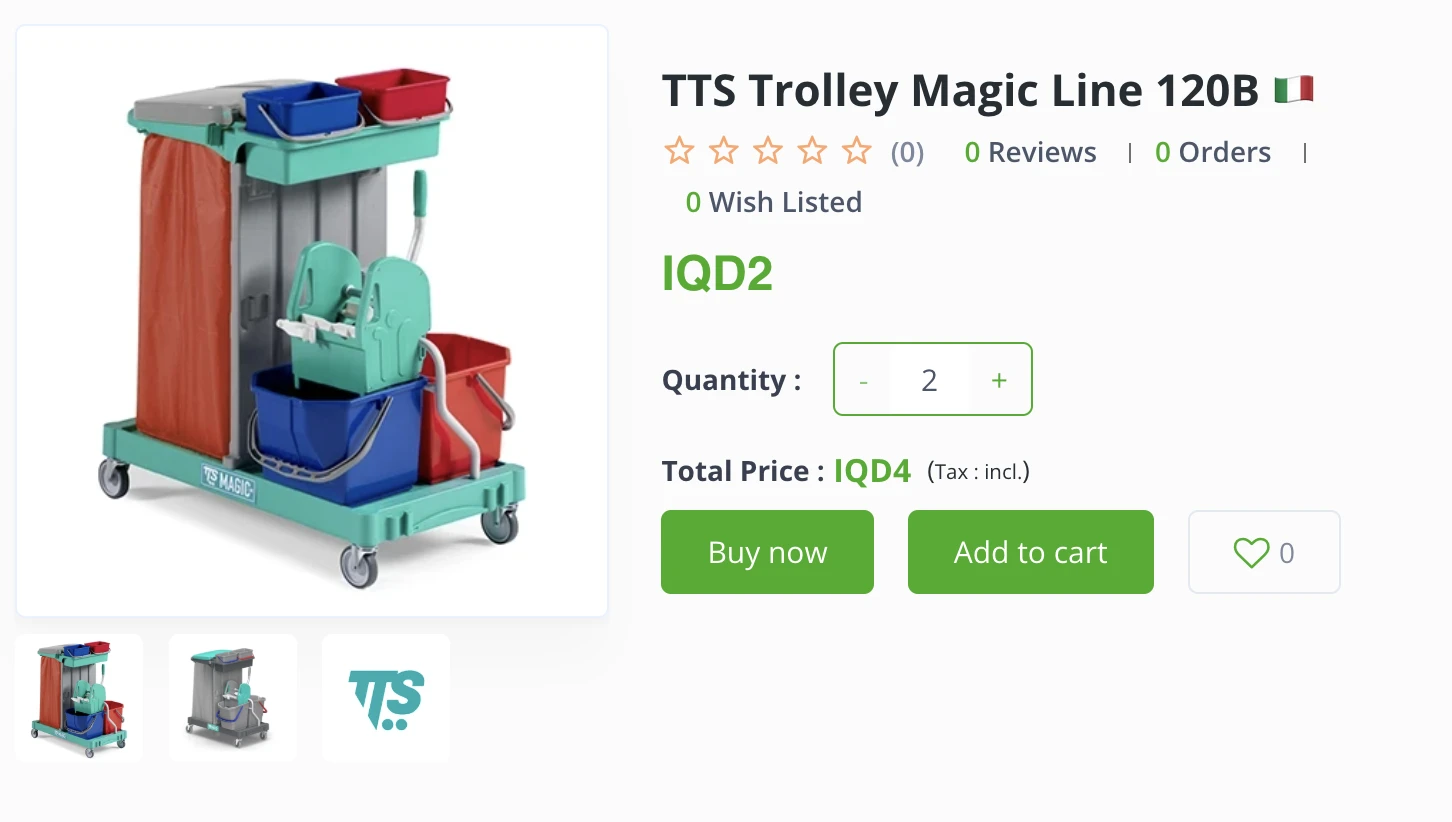Click the product title TTS Trolley Magic Line
The height and width of the screenshot is (822, 1452).
(960, 91)
